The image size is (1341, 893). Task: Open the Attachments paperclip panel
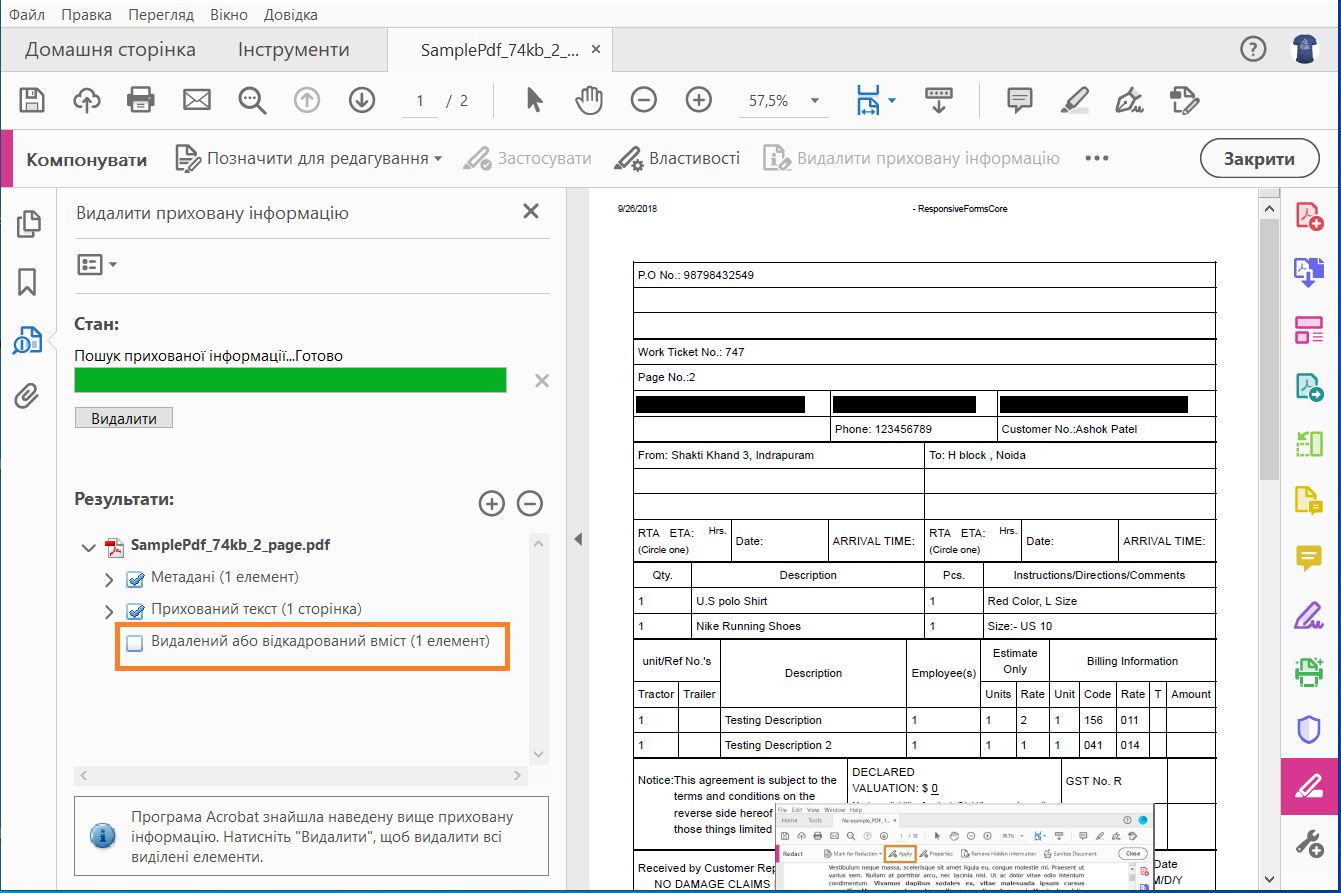pyautogui.click(x=27, y=397)
